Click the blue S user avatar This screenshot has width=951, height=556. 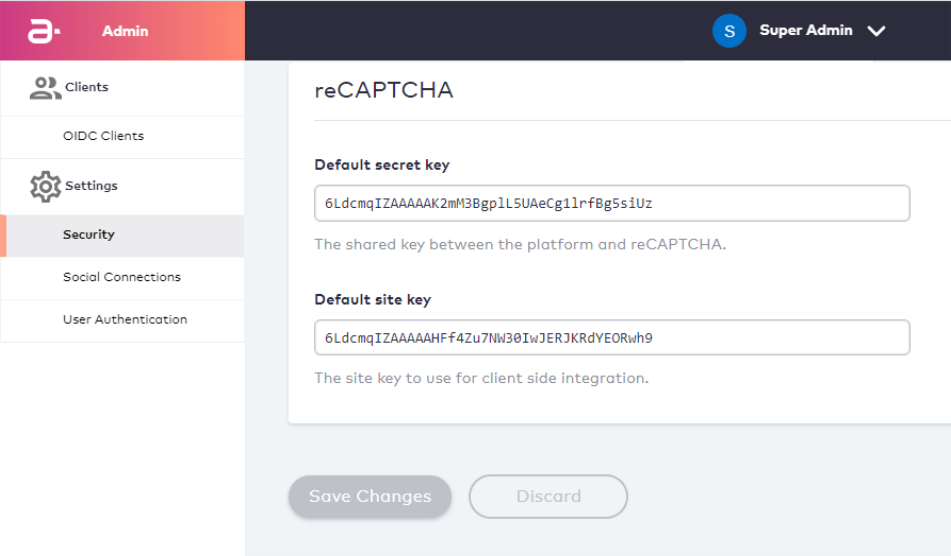pyautogui.click(x=729, y=31)
